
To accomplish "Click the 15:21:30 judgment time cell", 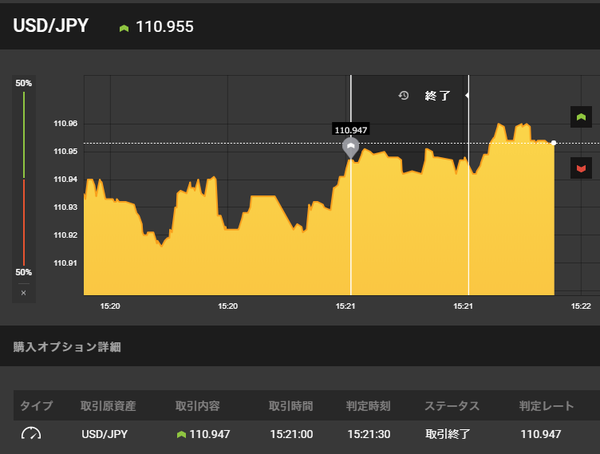I will tap(369, 434).
